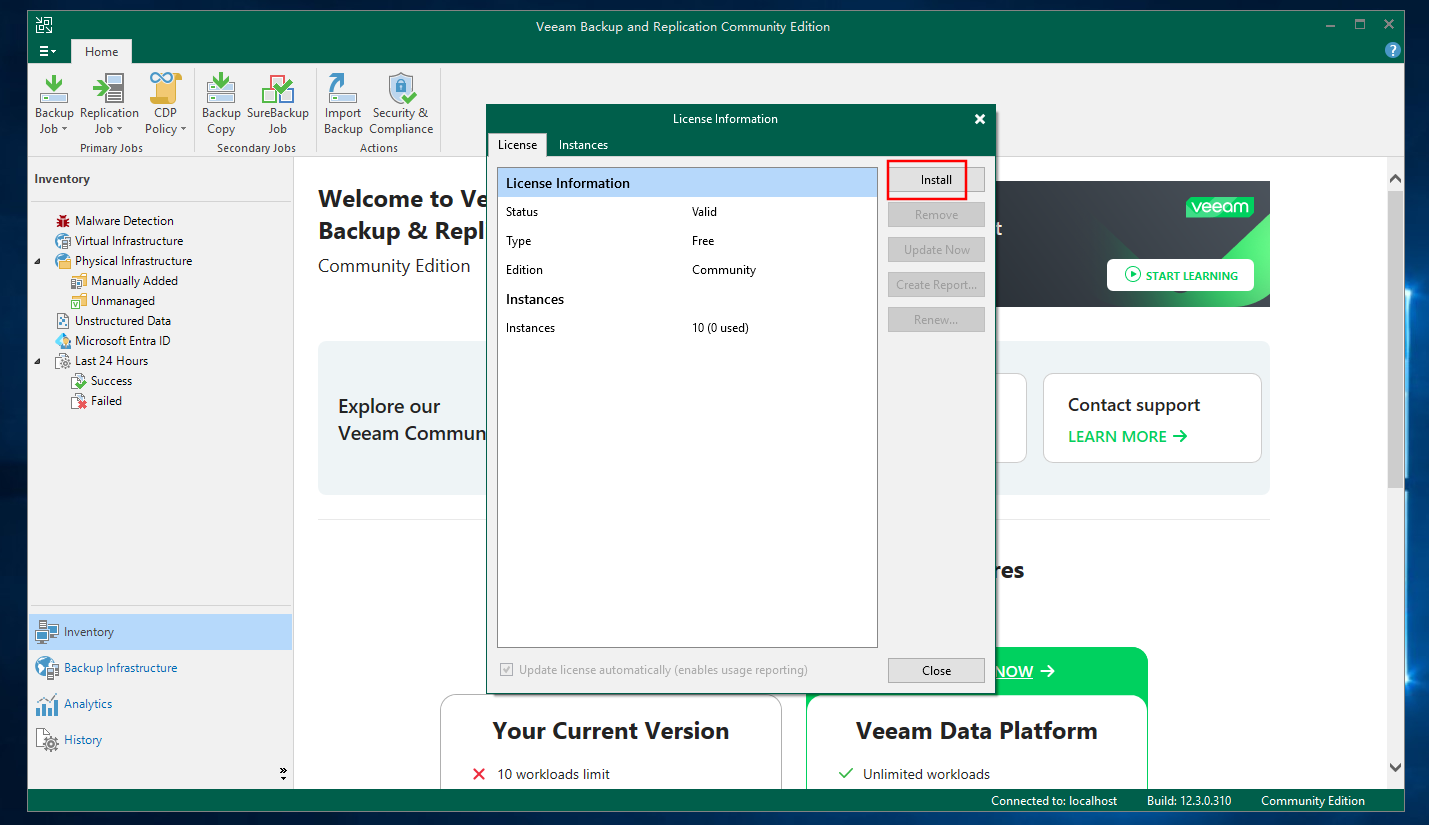Close the License Information dialog with X
The image size is (1429, 825).
pyautogui.click(x=980, y=119)
